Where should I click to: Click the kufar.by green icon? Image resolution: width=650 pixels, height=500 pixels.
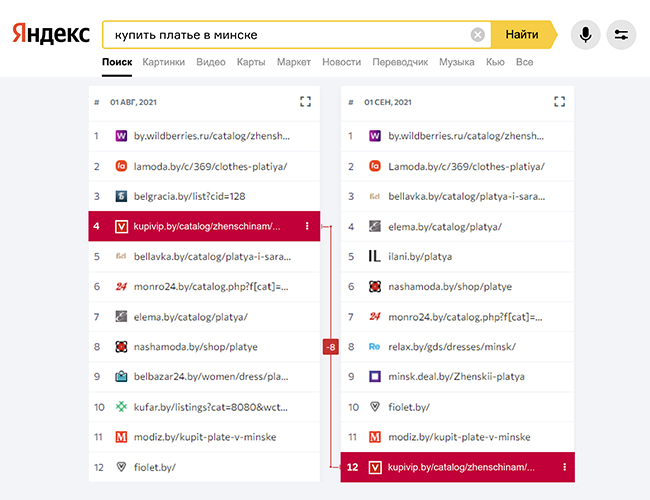[x=121, y=407]
